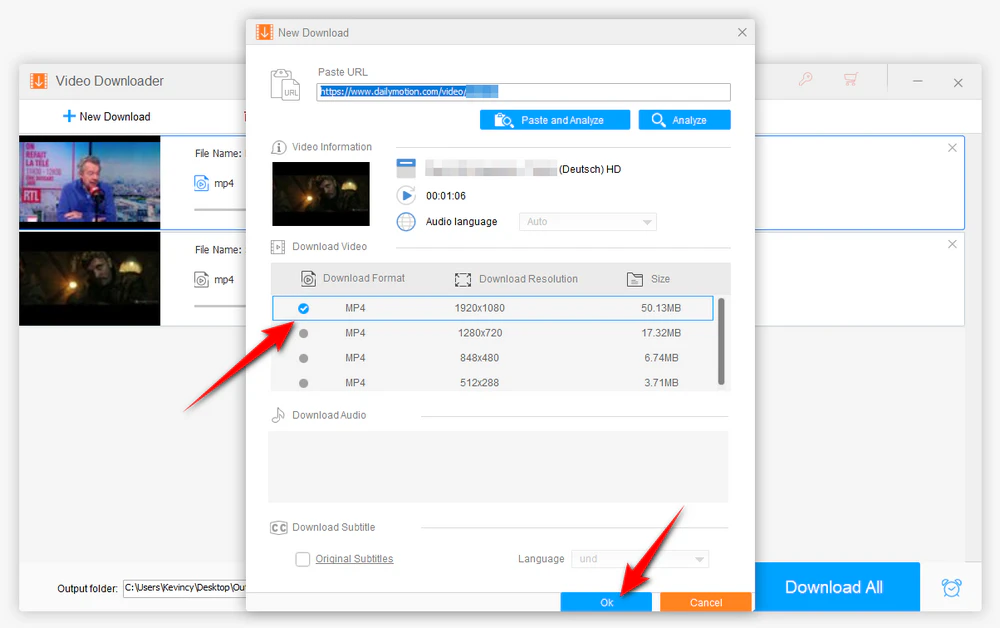Screen dimensions: 1000x628
Task: Click the Audio language globe icon
Action: pos(406,221)
